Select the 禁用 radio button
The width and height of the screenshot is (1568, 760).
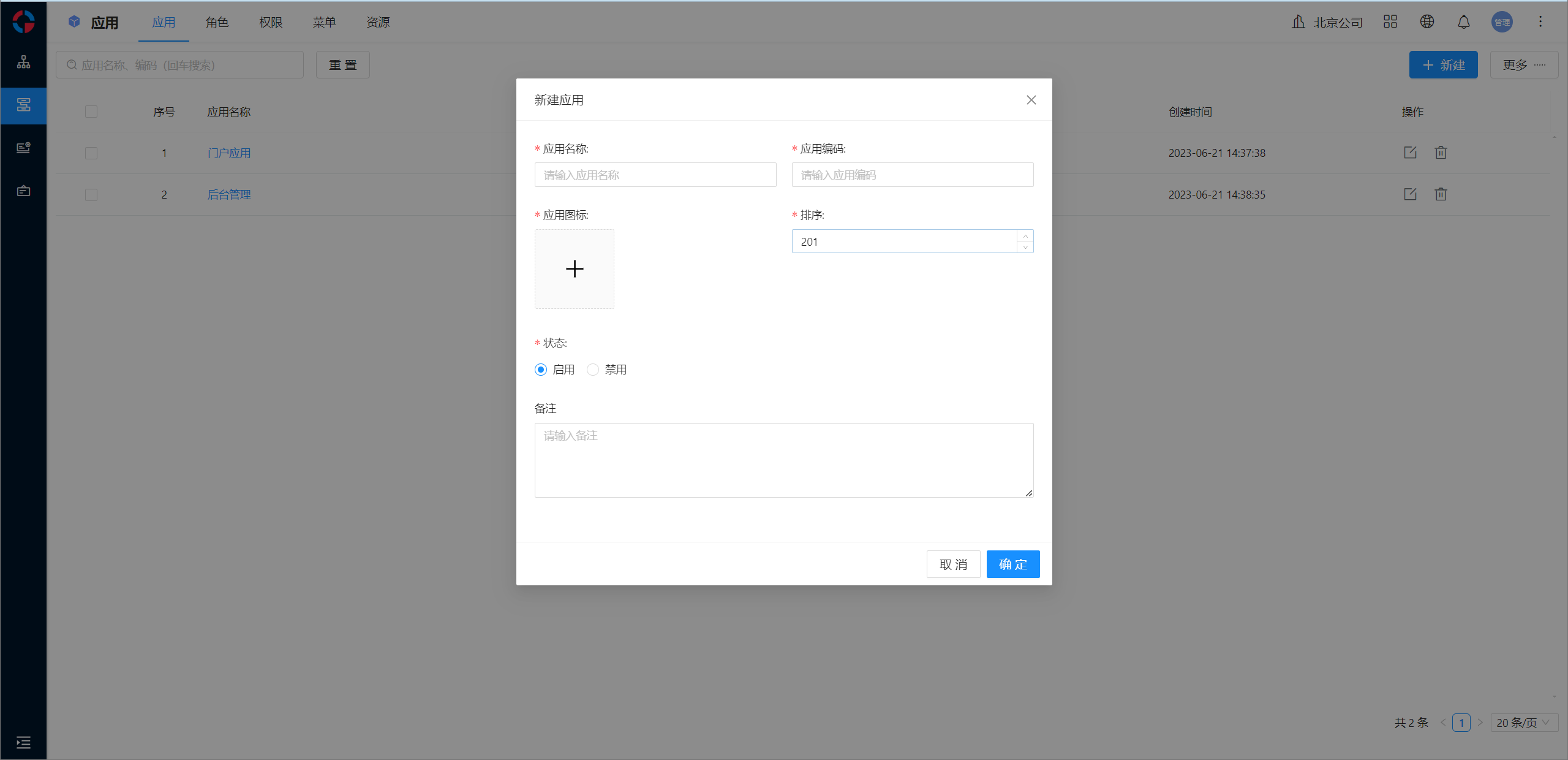coord(593,370)
